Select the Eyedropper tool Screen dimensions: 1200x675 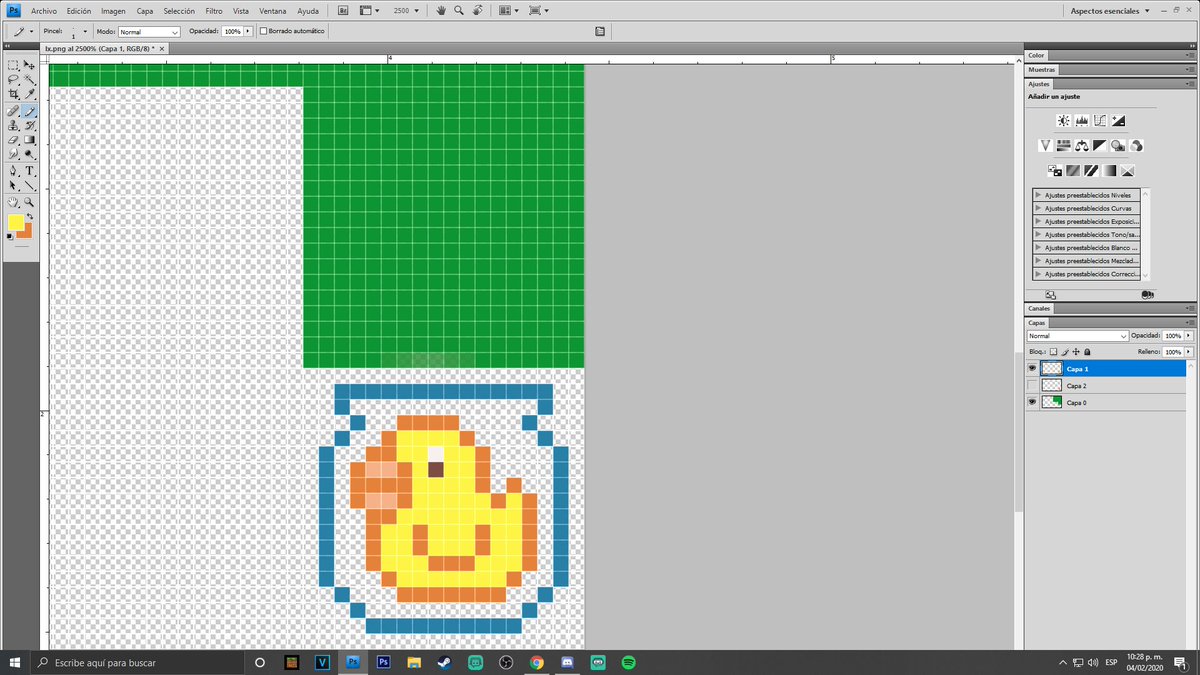click(x=29, y=93)
